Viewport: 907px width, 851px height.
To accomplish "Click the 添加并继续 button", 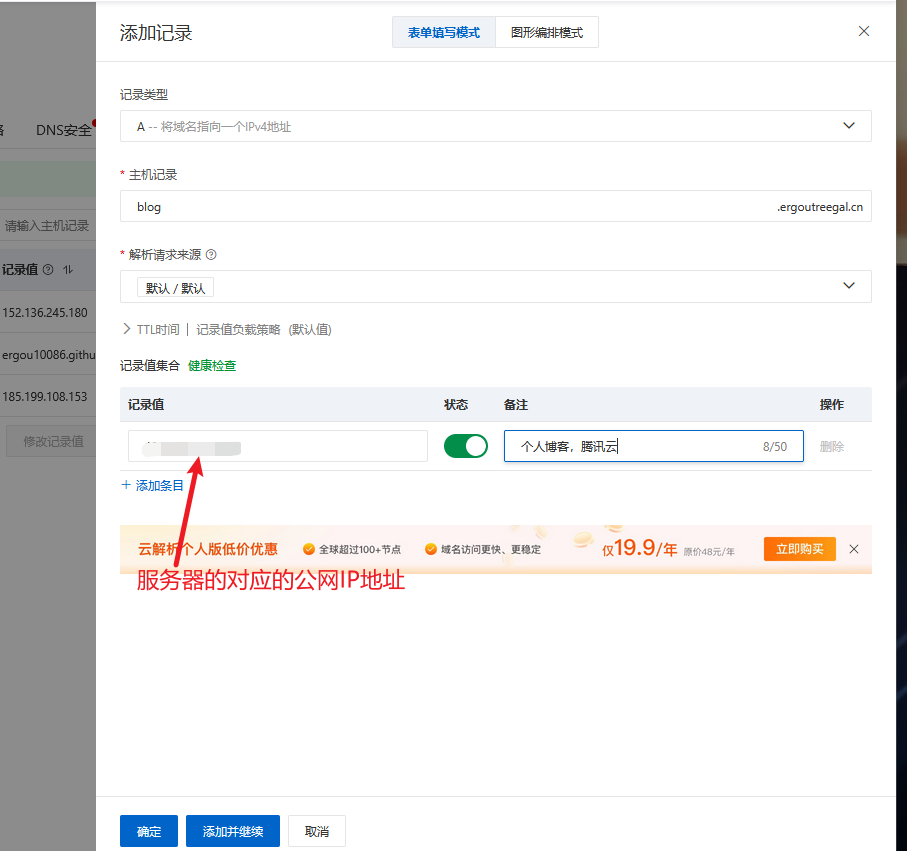I will tap(233, 831).
